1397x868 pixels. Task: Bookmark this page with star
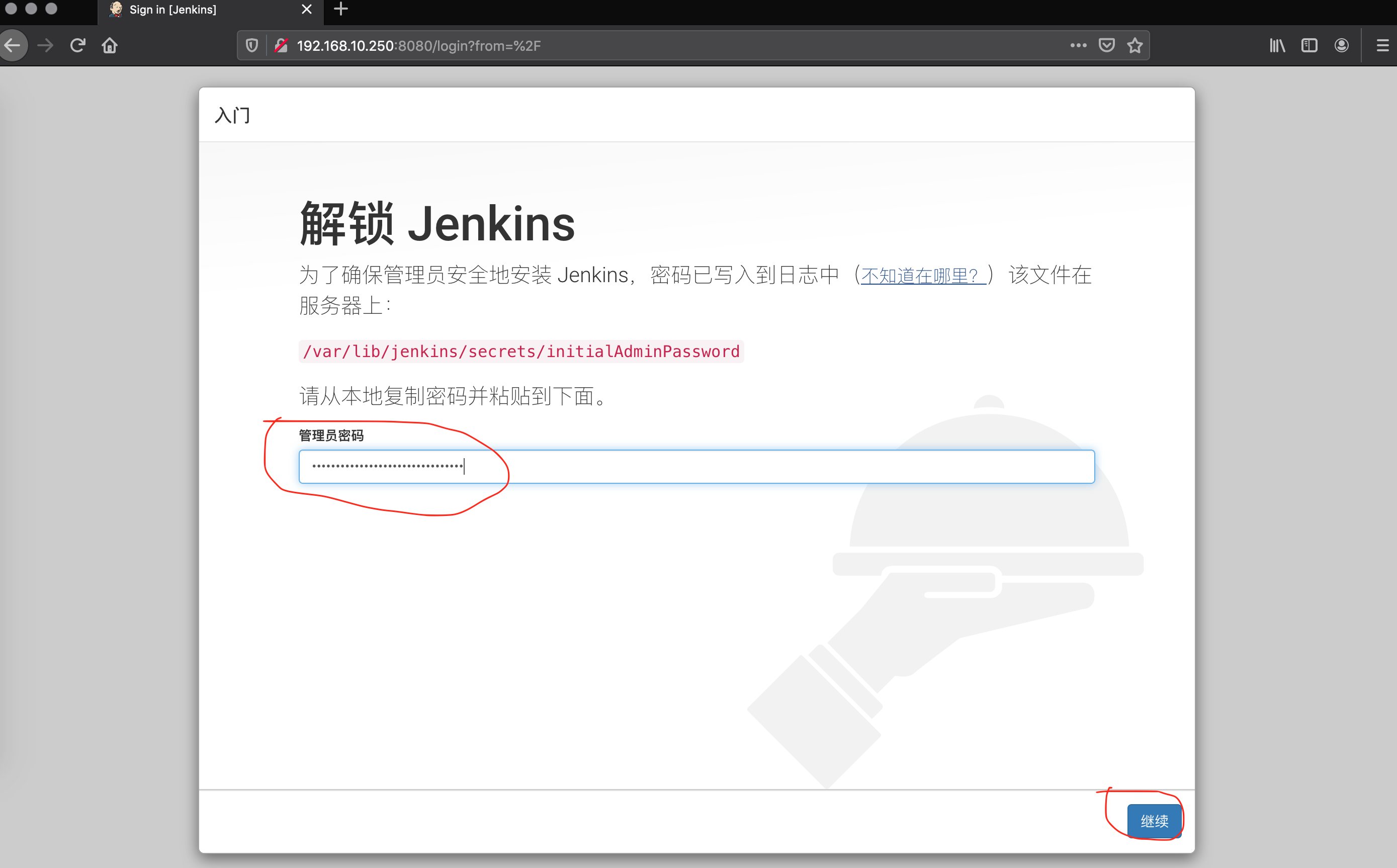[x=1134, y=45]
